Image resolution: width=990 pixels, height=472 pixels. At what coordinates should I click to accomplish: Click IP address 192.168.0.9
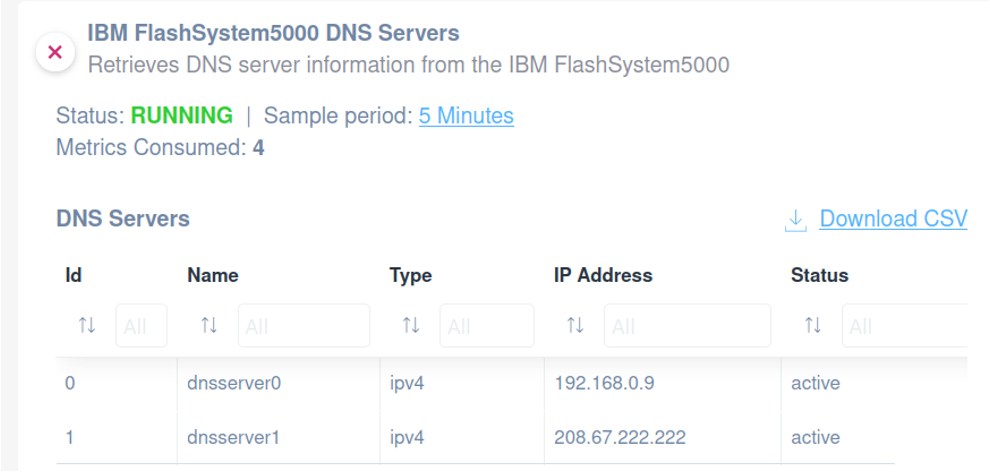[x=604, y=384]
